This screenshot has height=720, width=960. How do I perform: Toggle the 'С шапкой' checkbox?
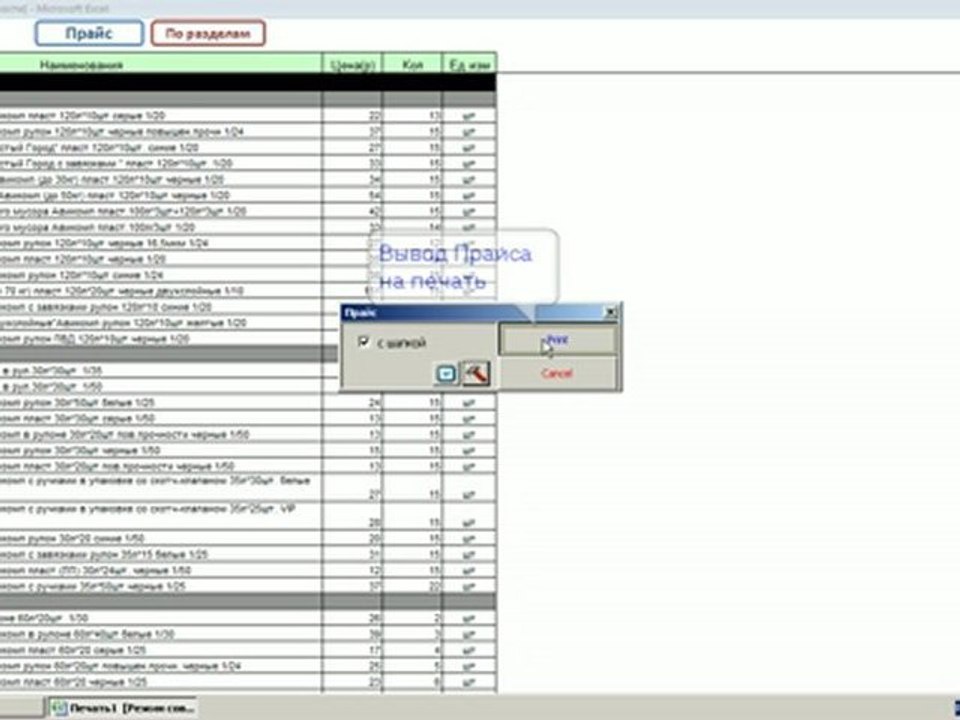[x=364, y=342]
